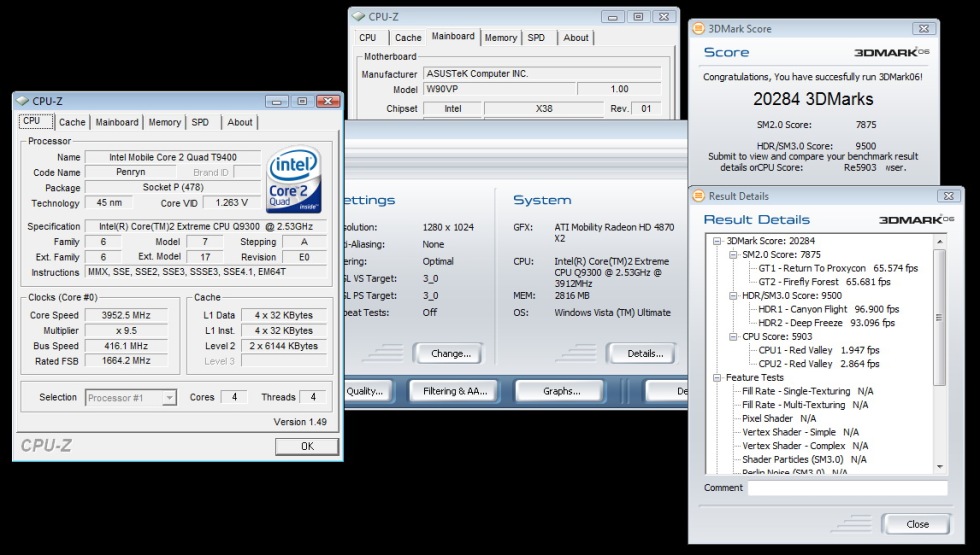Screen dimensions: 980x555
Task: Open the Filtering & AA... settings button
Action: tap(454, 391)
